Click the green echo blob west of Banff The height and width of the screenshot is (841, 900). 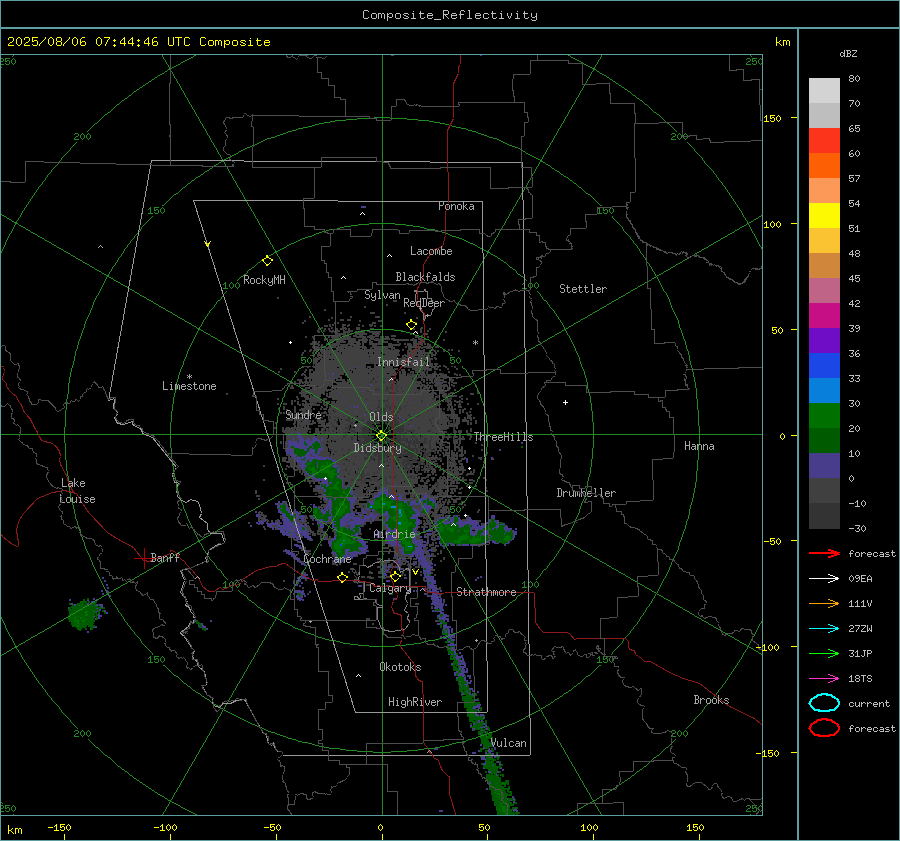[86, 614]
